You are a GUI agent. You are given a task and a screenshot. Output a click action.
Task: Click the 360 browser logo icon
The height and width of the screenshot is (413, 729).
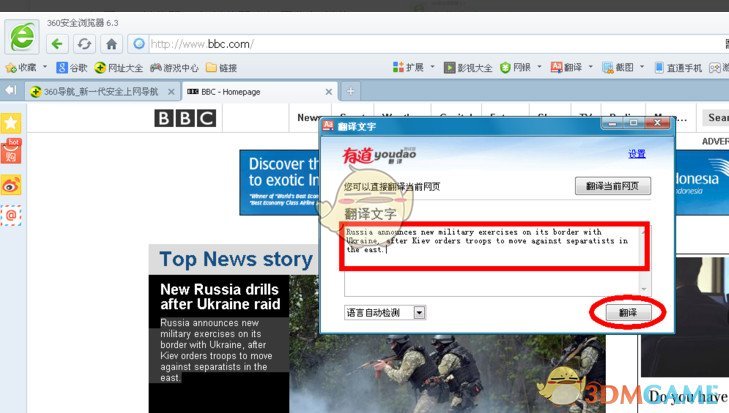coord(22,37)
